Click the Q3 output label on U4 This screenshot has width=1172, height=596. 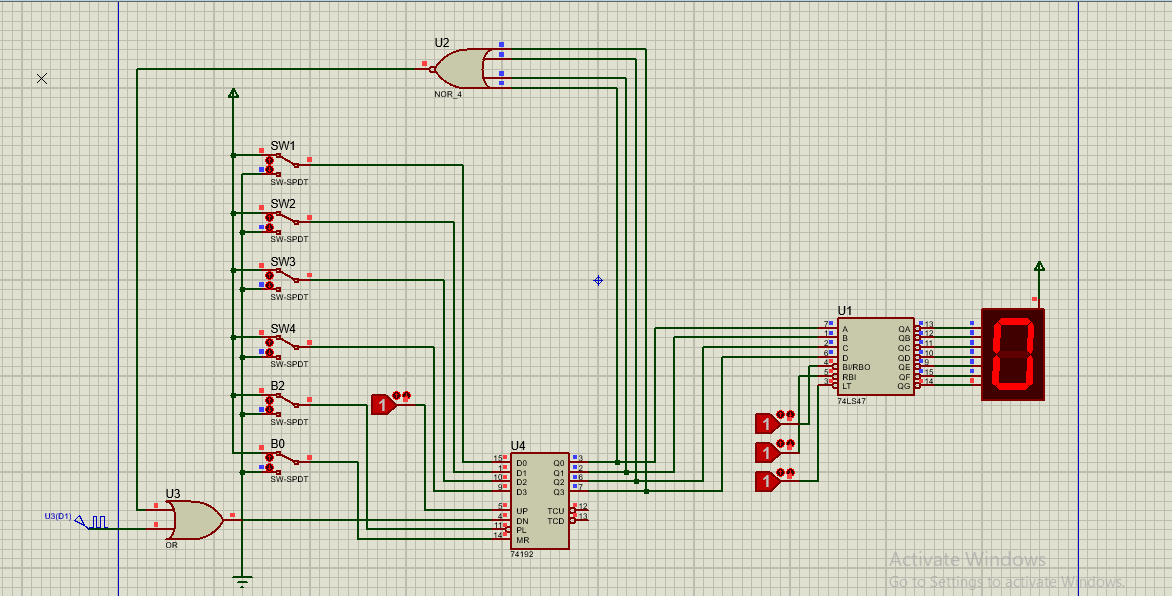pyautogui.click(x=558, y=492)
